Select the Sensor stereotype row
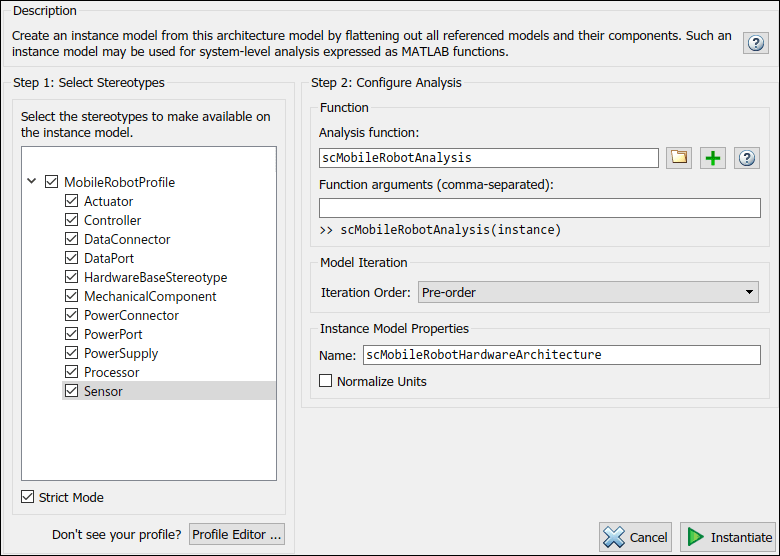This screenshot has height=556, width=780. [x=104, y=391]
